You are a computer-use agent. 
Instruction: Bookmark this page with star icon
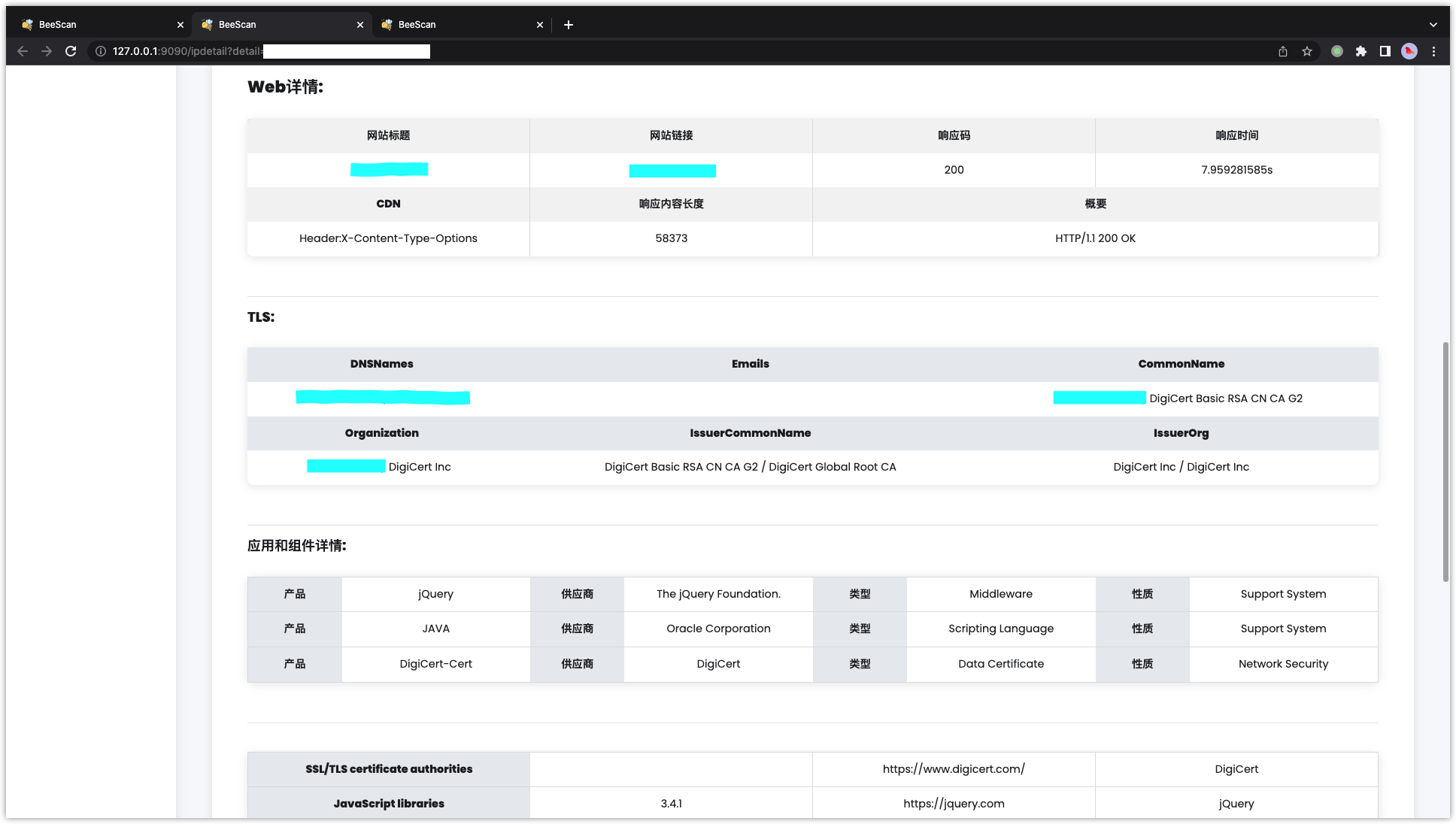point(1307,51)
